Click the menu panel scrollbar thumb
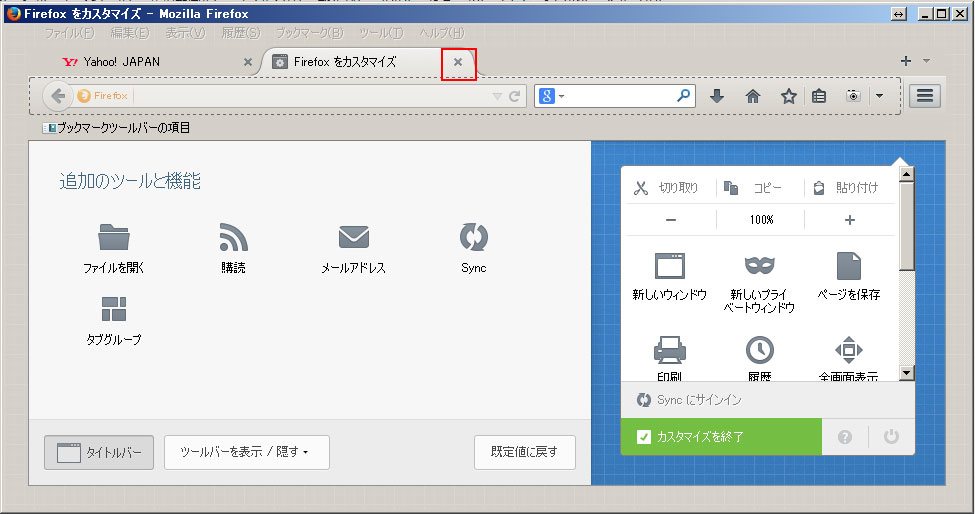975x514 pixels. tap(907, 226)
